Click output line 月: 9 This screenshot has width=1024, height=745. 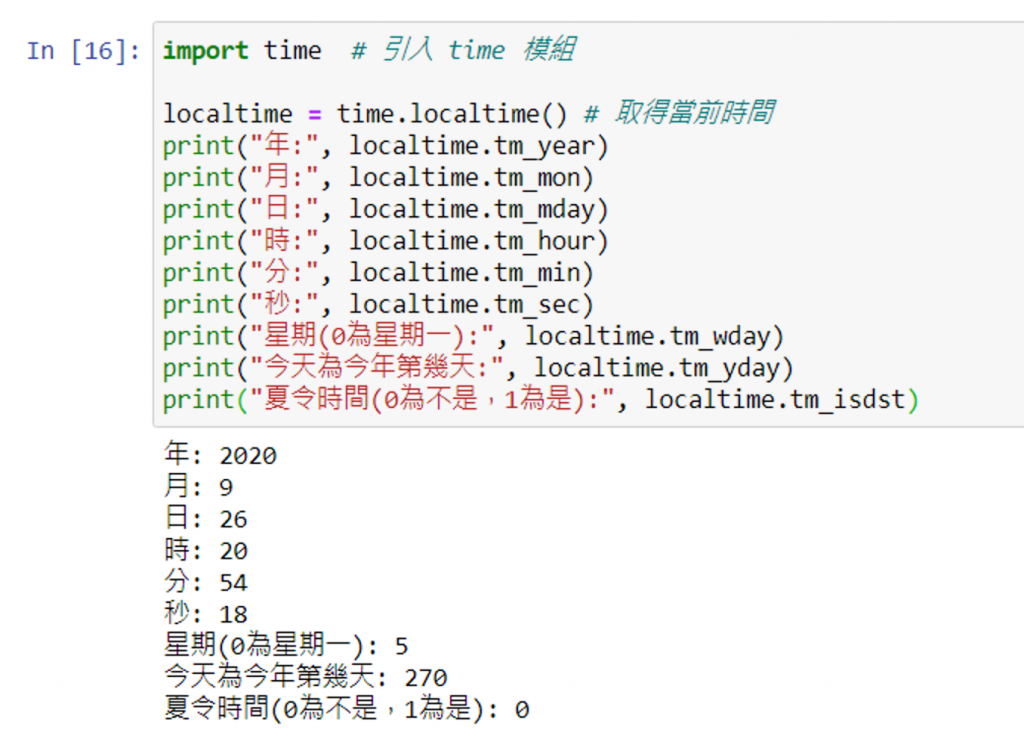[x=199, y=486]
